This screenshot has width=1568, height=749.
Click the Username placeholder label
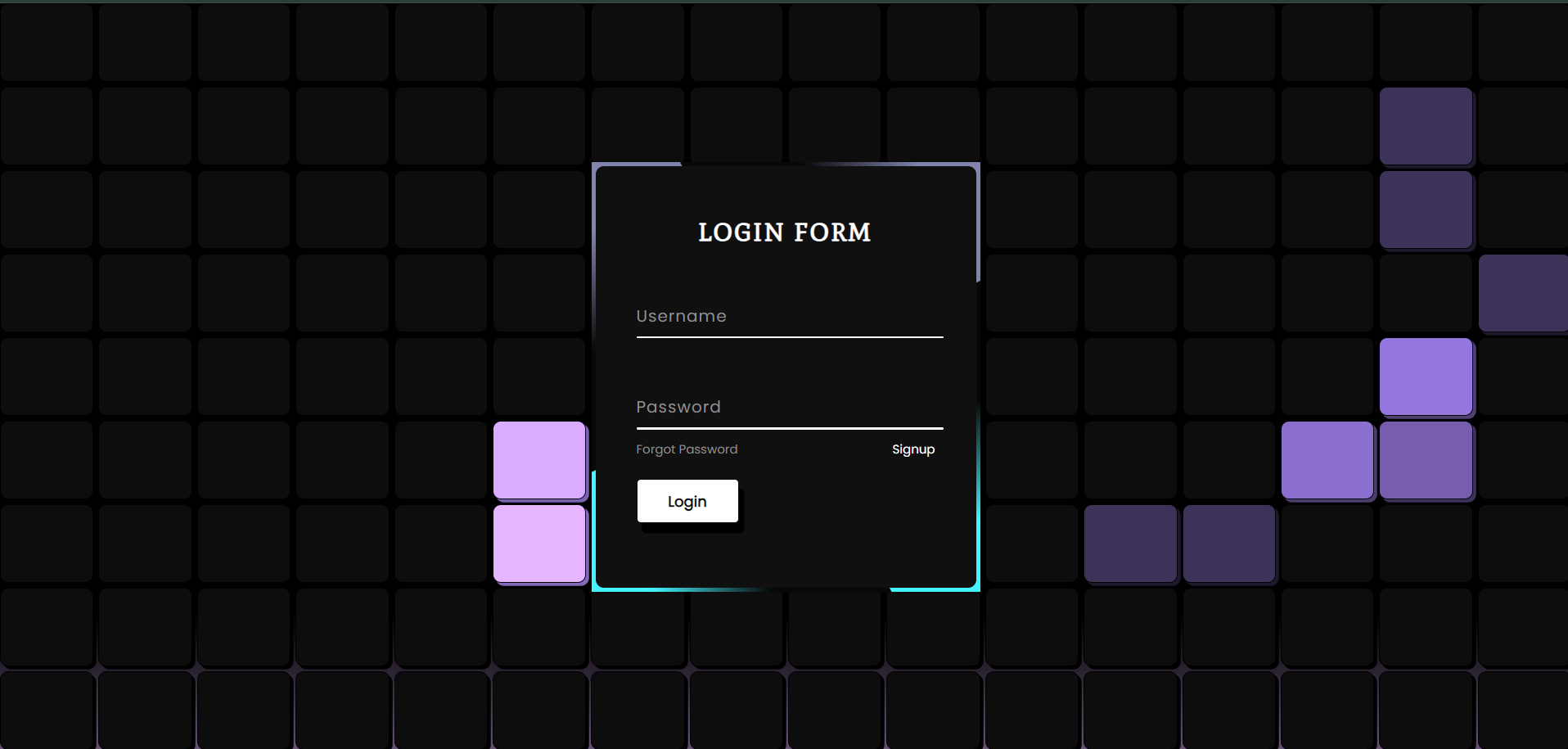[x=681, y=317]
